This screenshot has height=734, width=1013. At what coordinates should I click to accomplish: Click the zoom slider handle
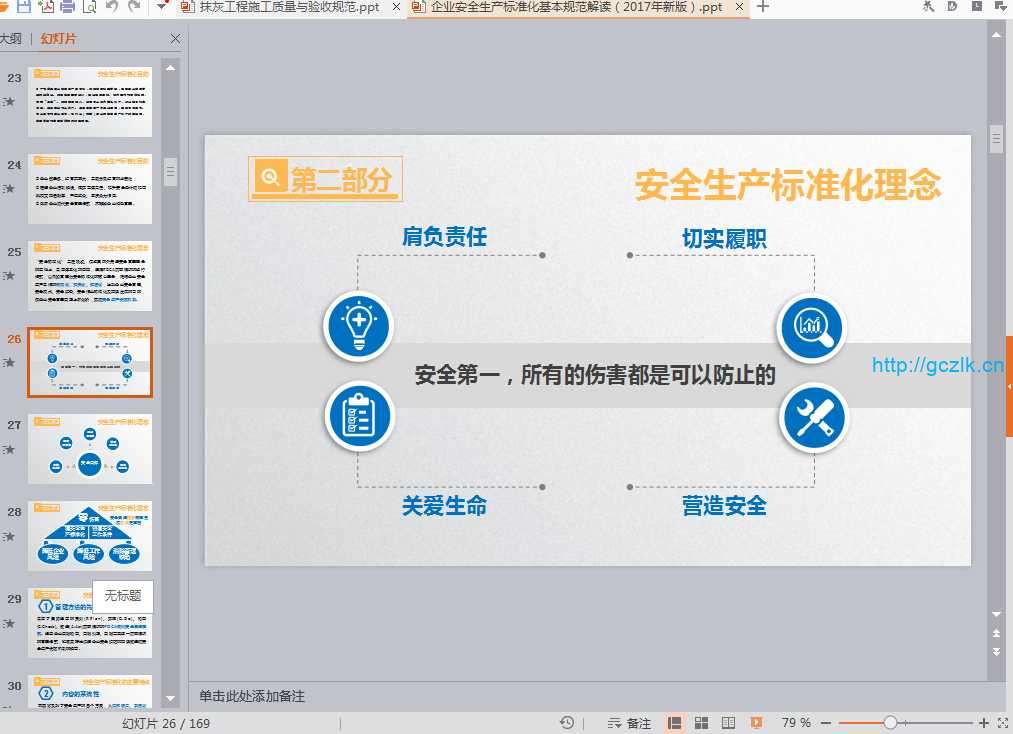point(890,723)
